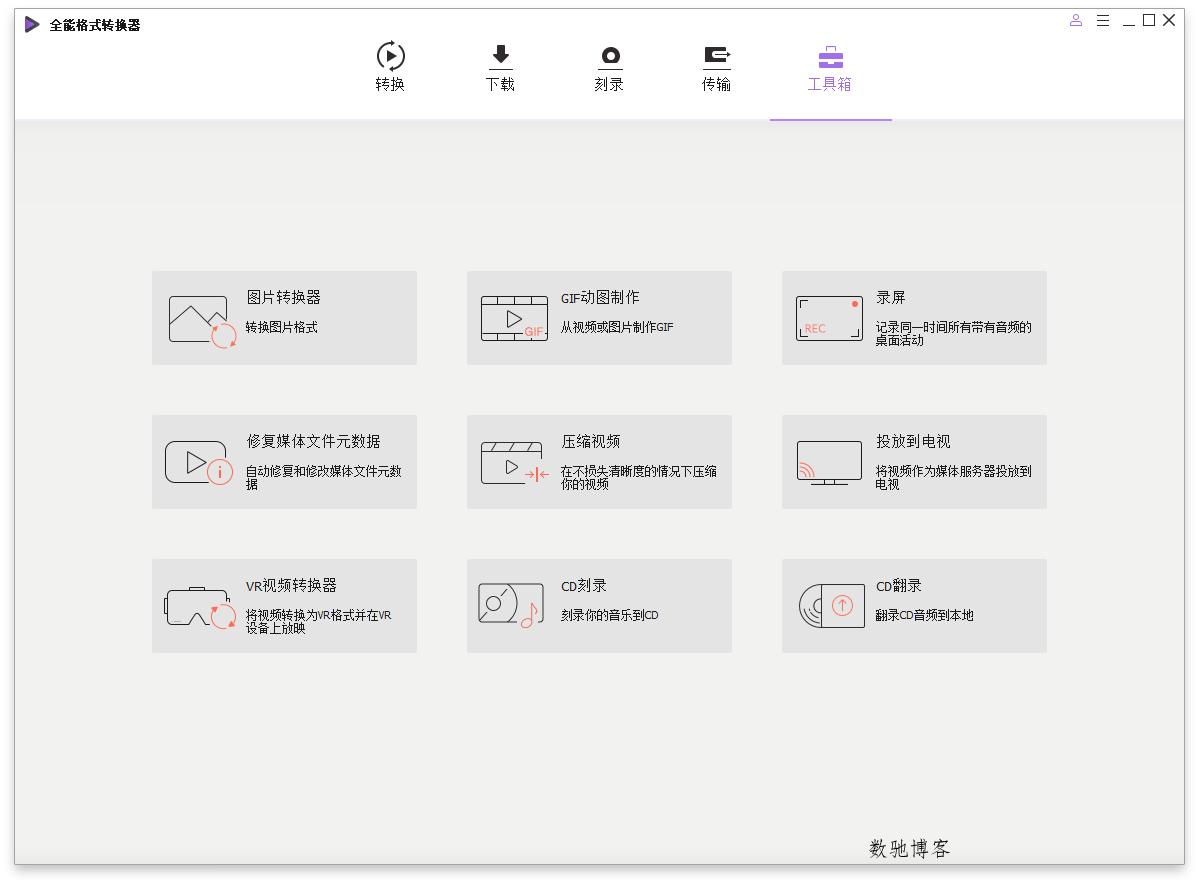Click the 录屏 REC screen recorder icon

[x=830, y=318]
